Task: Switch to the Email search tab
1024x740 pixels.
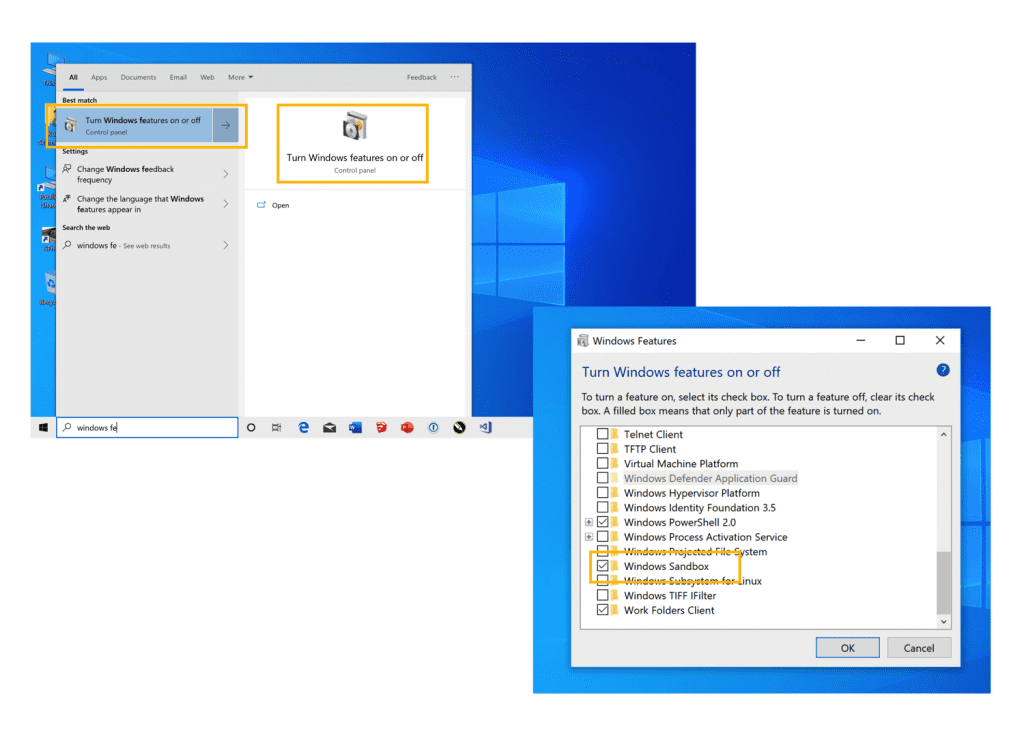Action: pyautogui.click(x=178, y=77)
